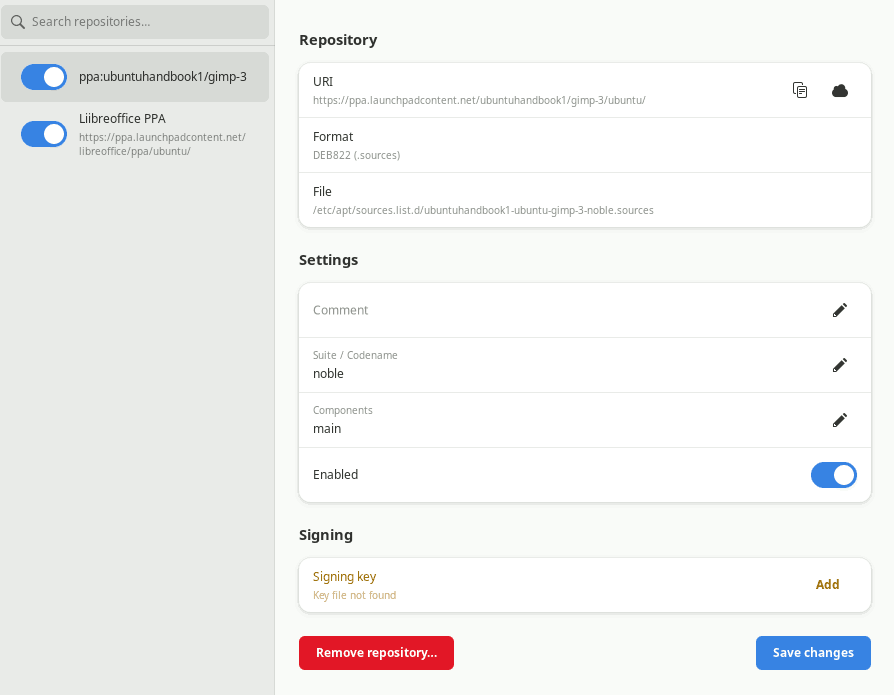Click 'Key file not found' warning
The height and width of the screenshot is (695, 894).
[354, 595]
